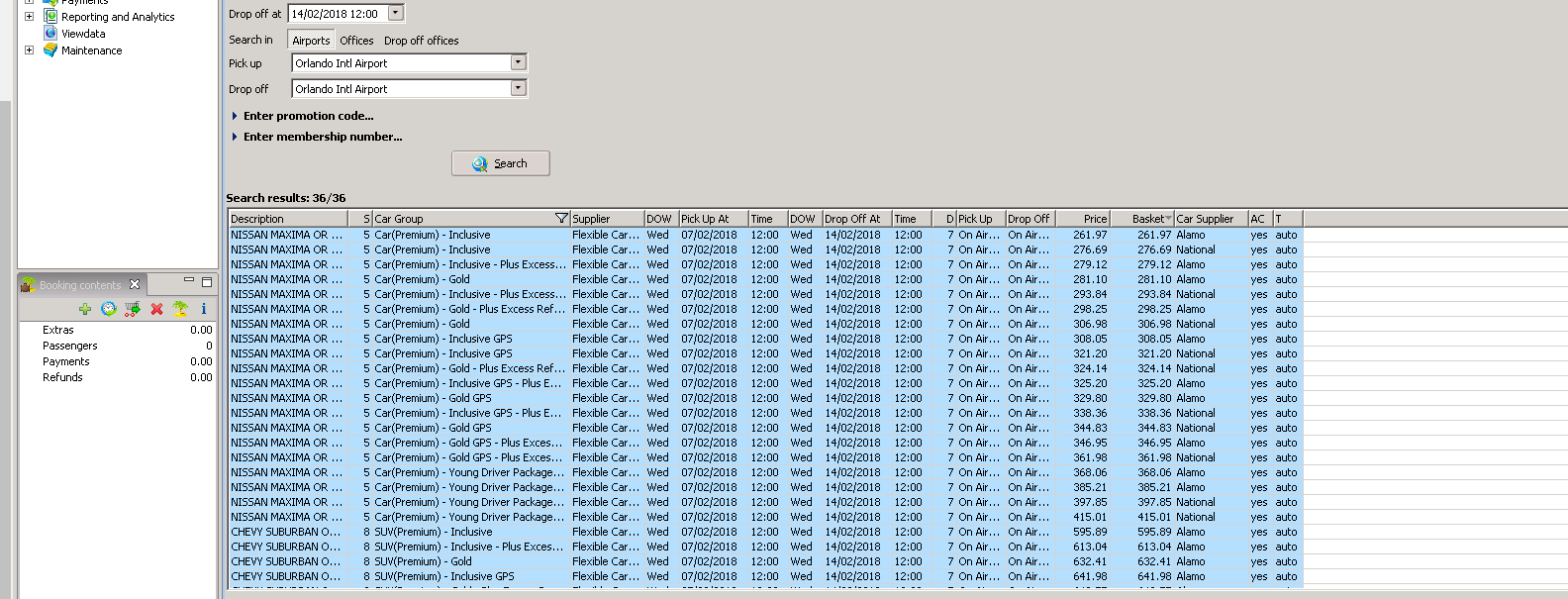This screenshot has width=1568, height=599.
Task: Select the result row priced 298.25
Action: tap(765, 309)
